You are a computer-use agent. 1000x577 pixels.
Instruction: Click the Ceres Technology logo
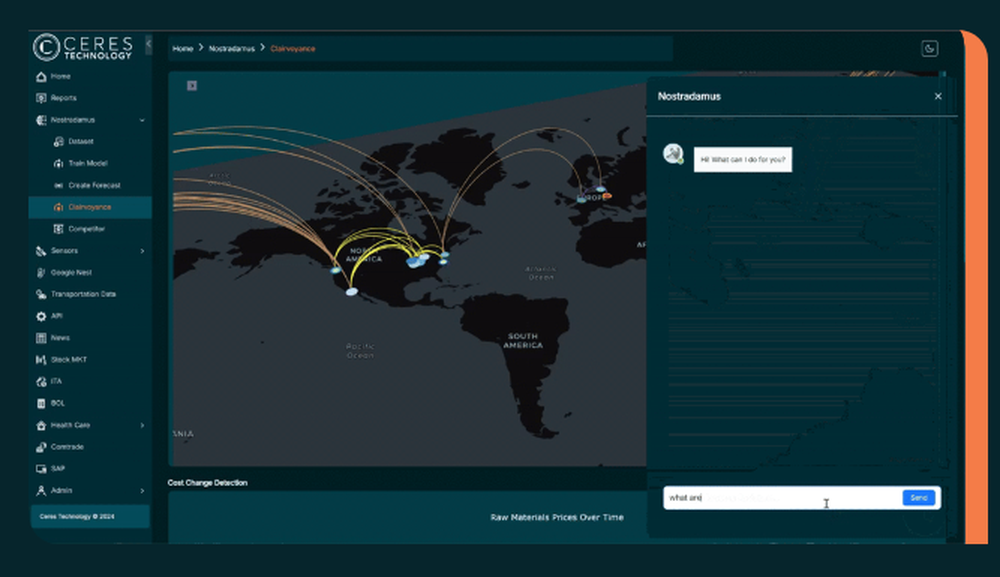[x=83, y=48]
